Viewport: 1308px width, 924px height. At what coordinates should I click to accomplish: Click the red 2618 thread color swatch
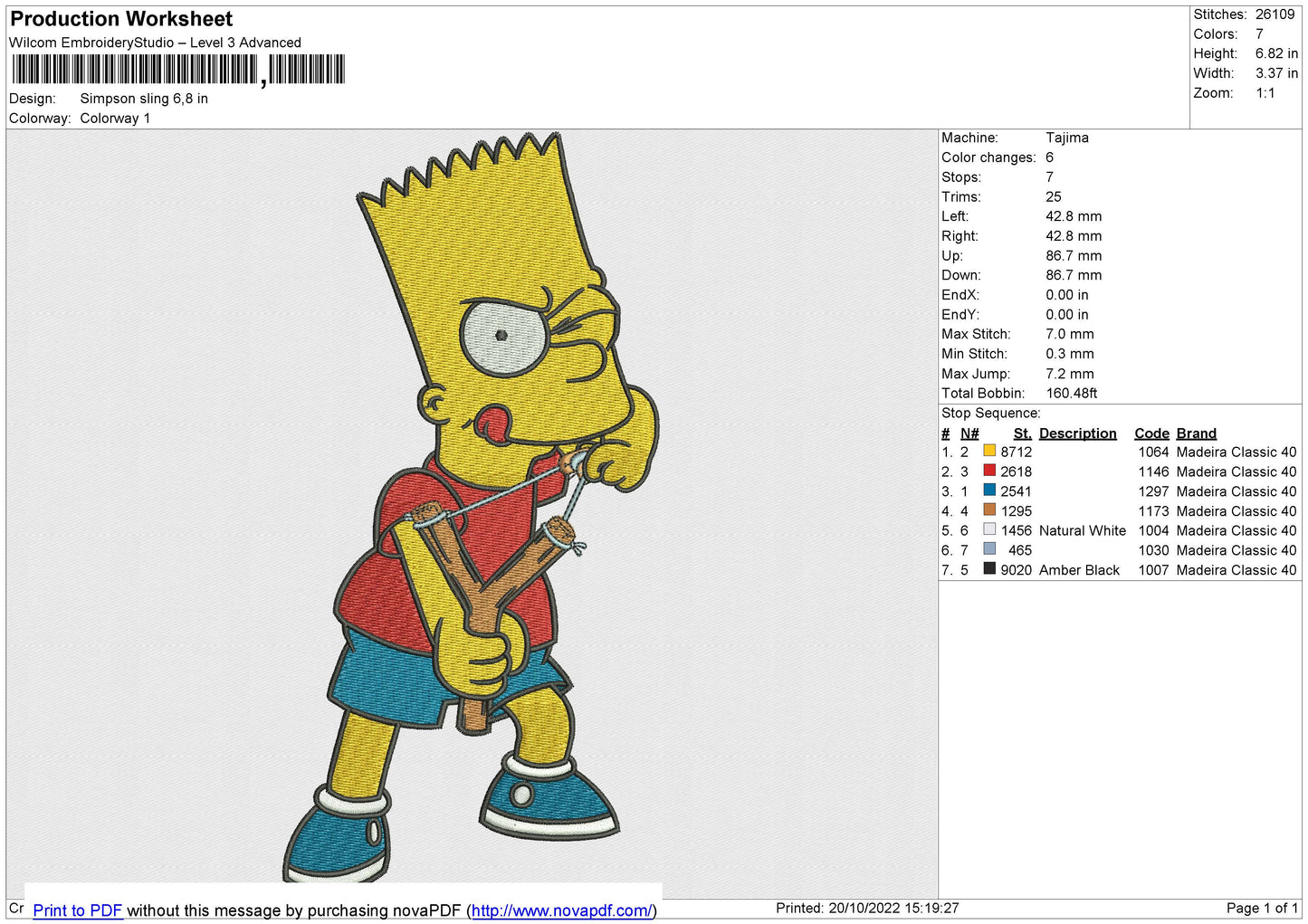pos(989,471)
